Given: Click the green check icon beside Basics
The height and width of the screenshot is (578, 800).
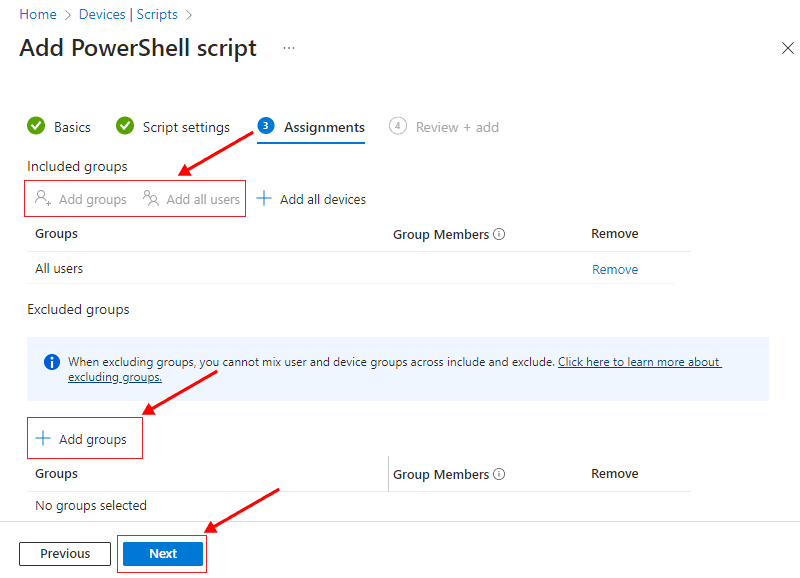Looking at the screenshot, I should (36, 126).
